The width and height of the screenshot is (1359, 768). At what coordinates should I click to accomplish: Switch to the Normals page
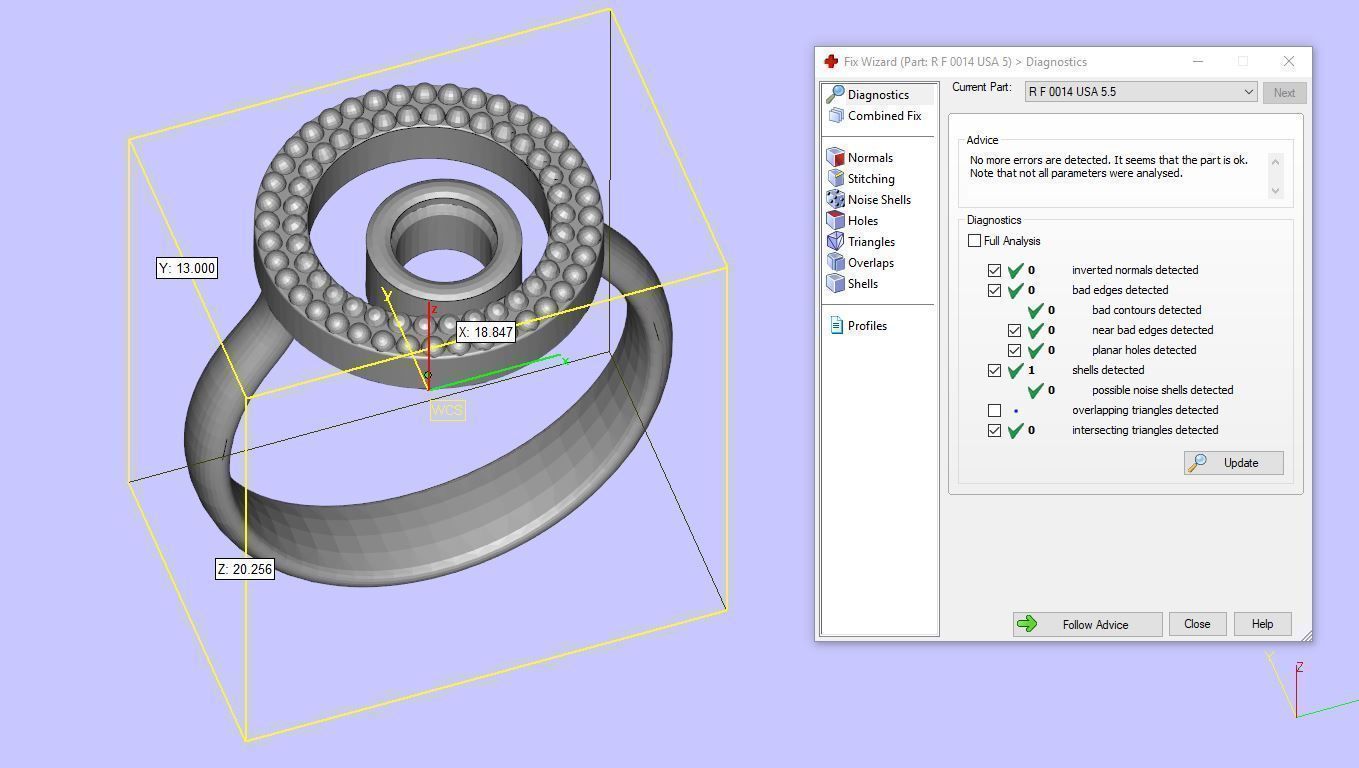click(x=870, y=158)
